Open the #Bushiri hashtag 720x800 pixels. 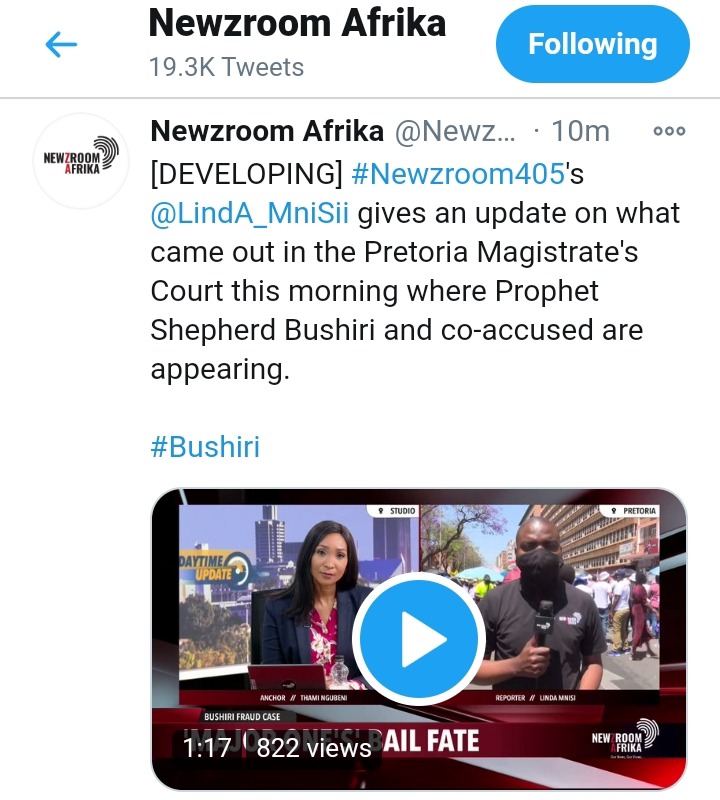[x=205, y=447]
